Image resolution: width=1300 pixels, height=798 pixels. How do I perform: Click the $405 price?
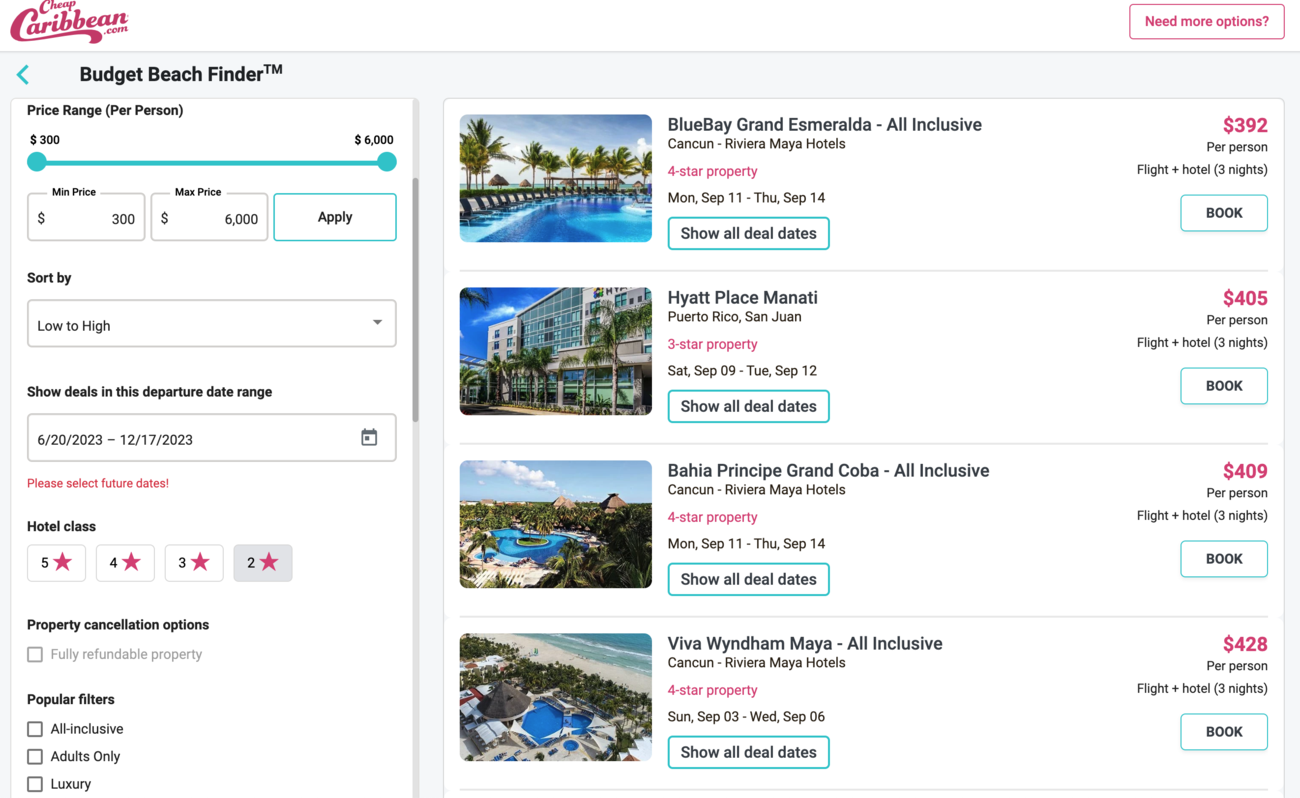point(1245,298)
